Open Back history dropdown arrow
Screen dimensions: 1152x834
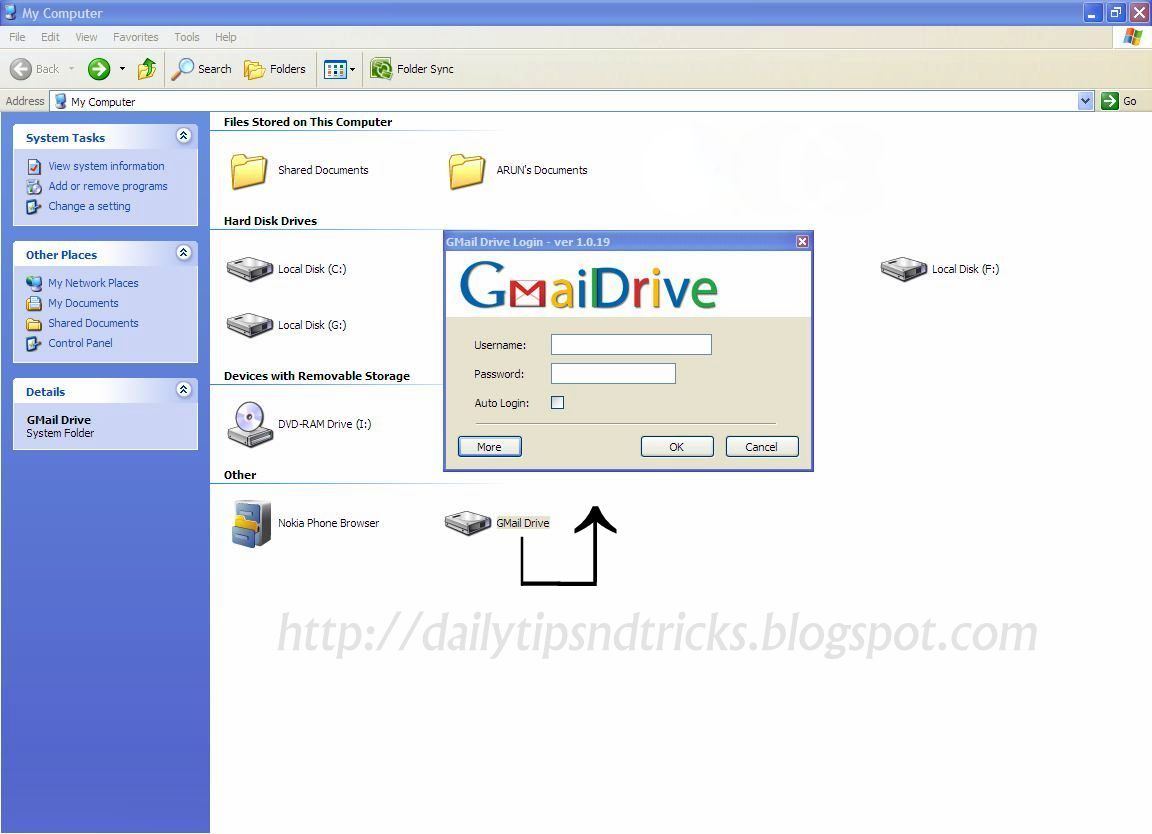(x=71, y=69)
